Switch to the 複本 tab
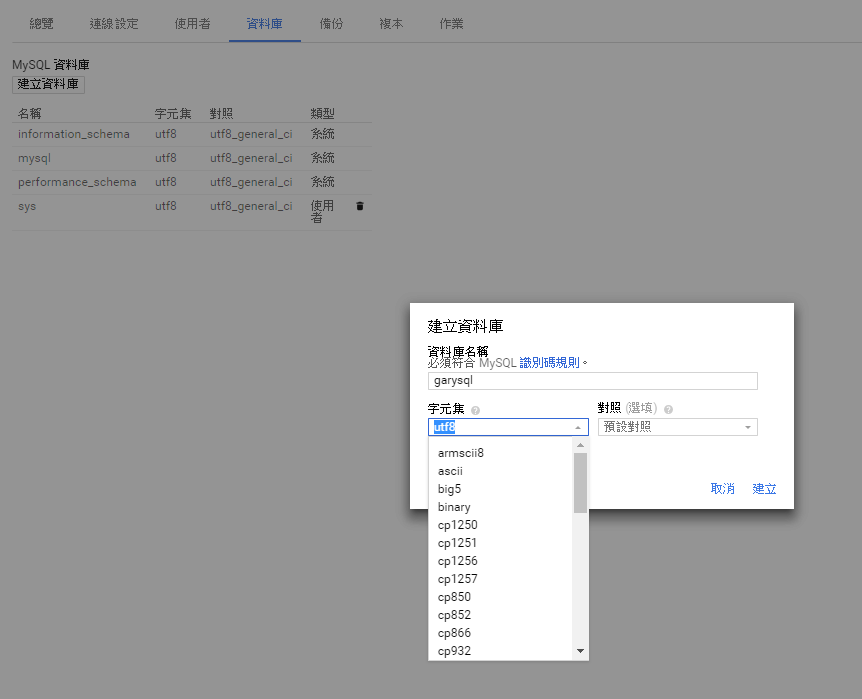 [391, 24]
